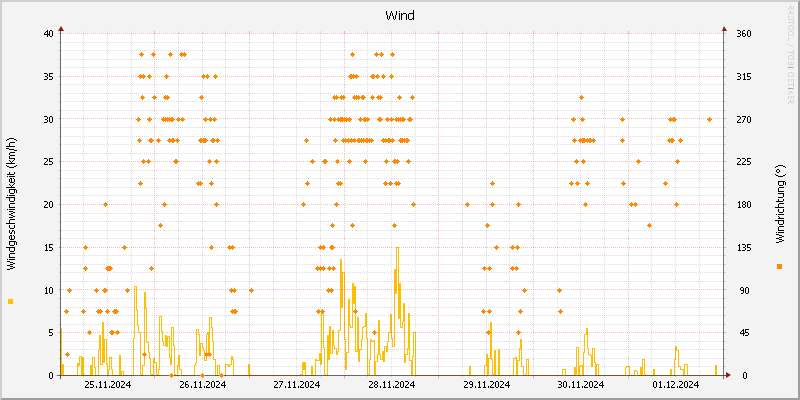Image resolution: width=800 pixels, height=400 pixels.
Task: Select the 30.11.2024 date label
Action: [x=581, y=385]
